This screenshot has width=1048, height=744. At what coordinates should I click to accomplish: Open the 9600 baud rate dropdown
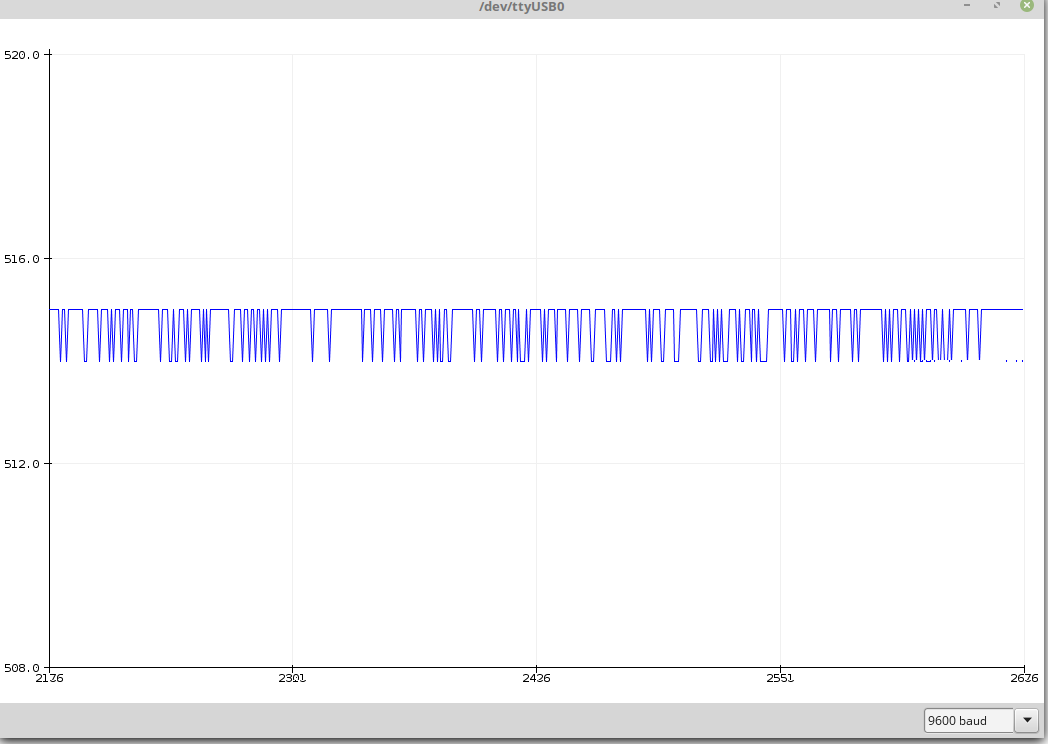tap(980, 721)
